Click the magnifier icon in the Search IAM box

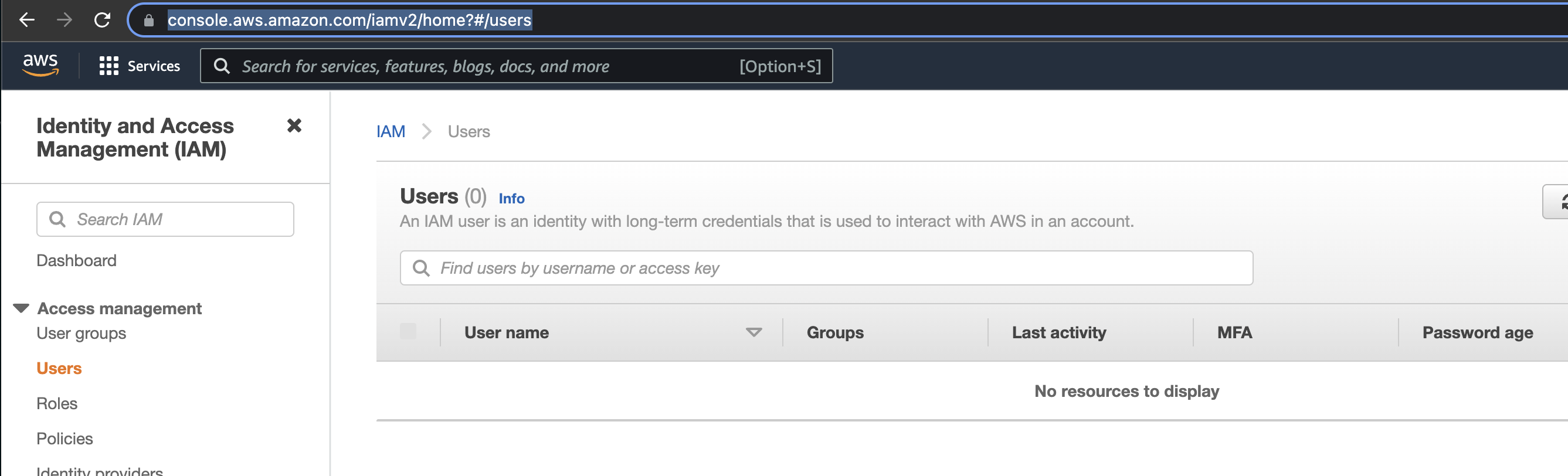58,219
